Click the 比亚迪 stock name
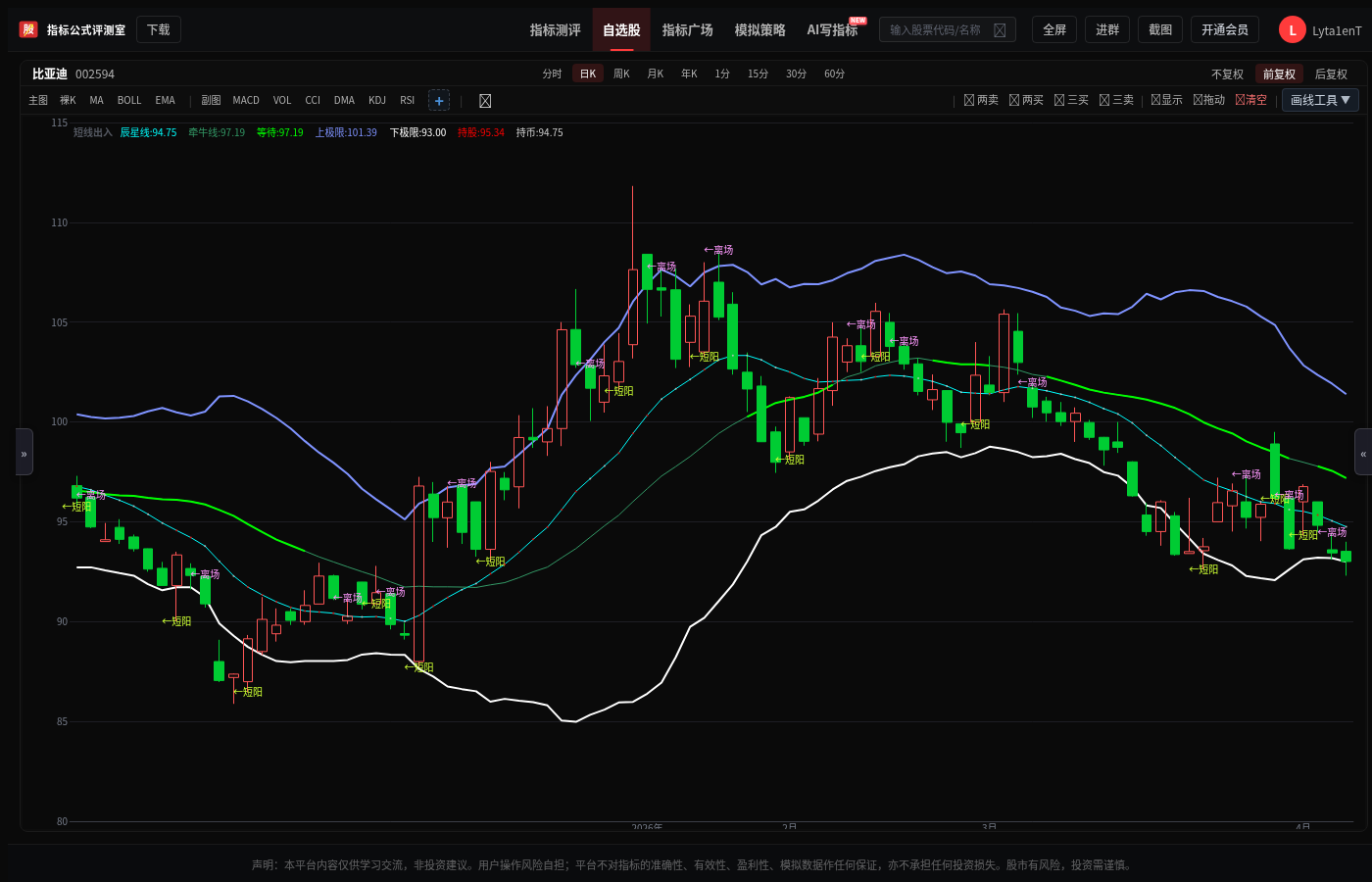Viewport: 1372px width, 882px height. [50, 74]
